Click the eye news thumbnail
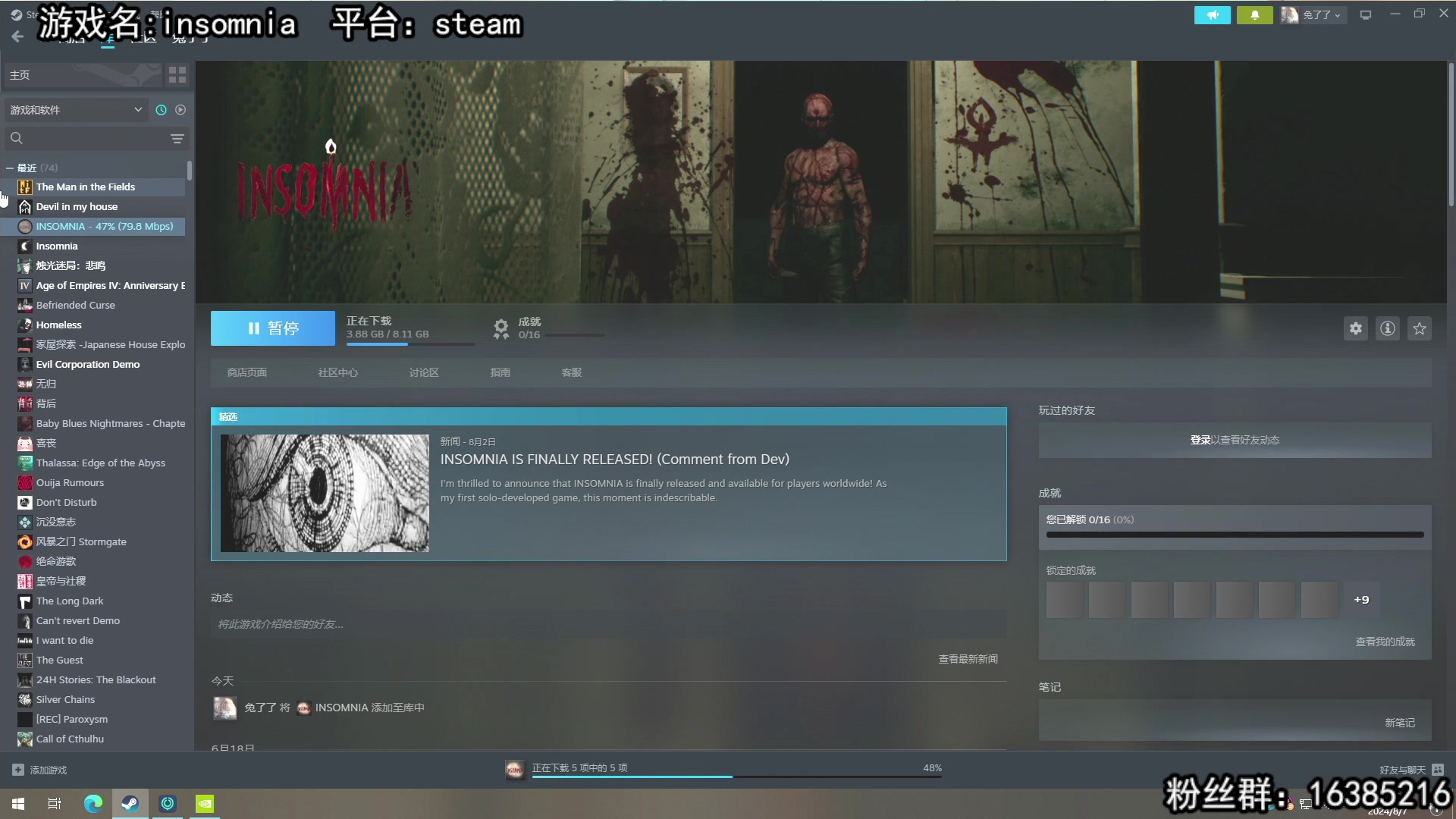The width and height of the screenshot is (1456, 819). pos(325,493)
